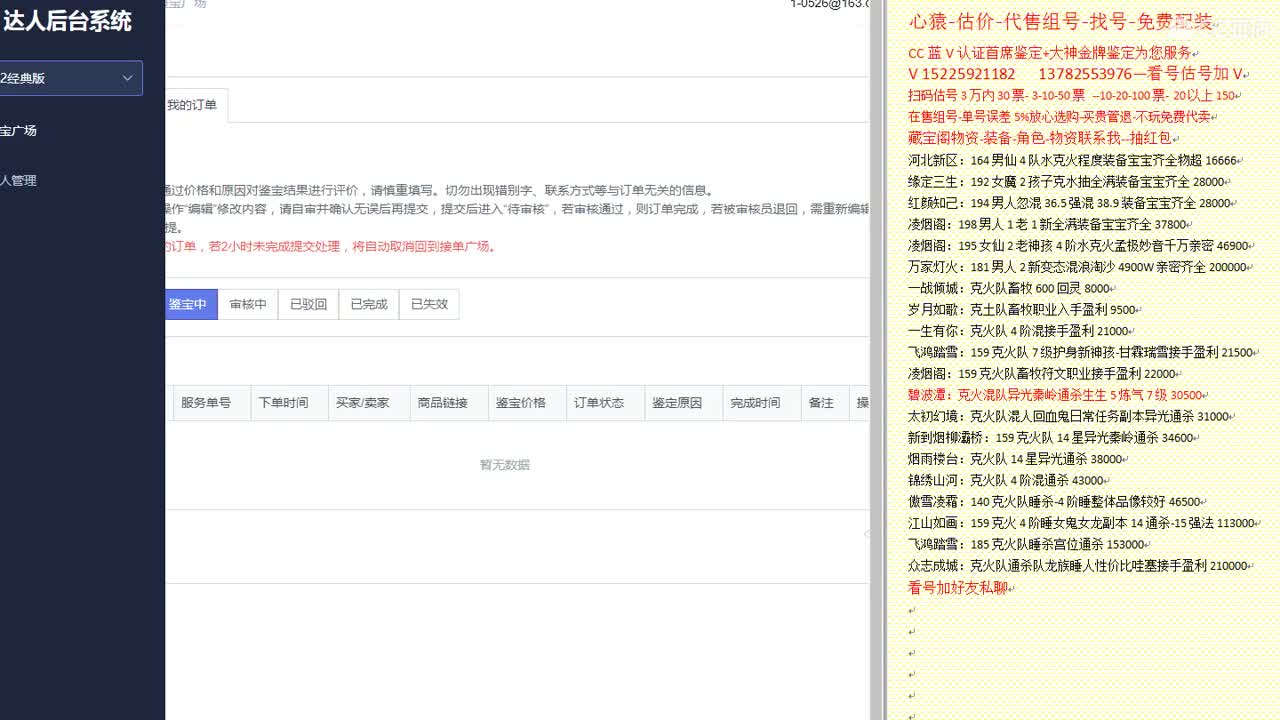Click the 一生有你 listing line in document
Viewport: 1280px width, 720px height.
point(1018,331)
